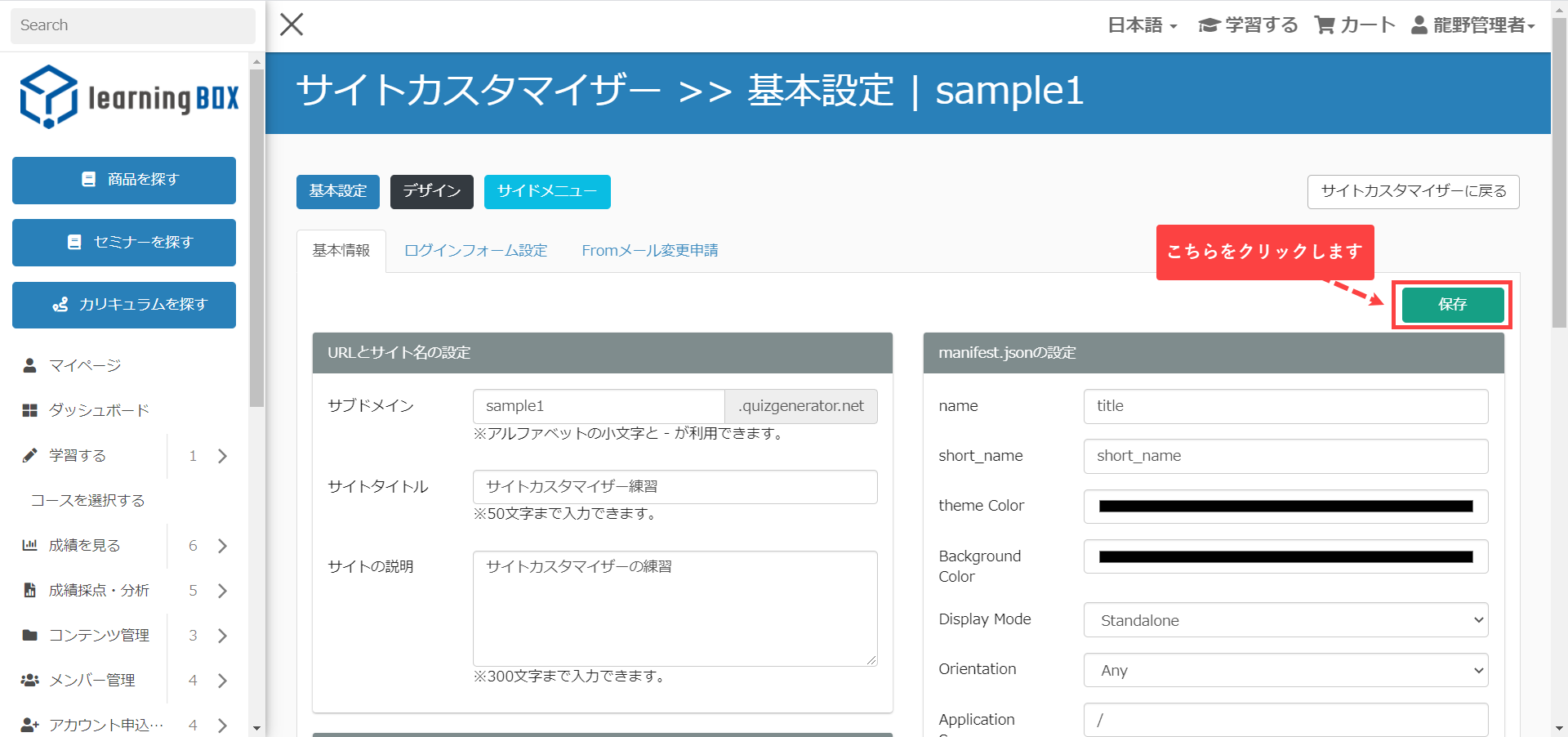Open コンテンツ管理 folder item

(x=98, y=635)
